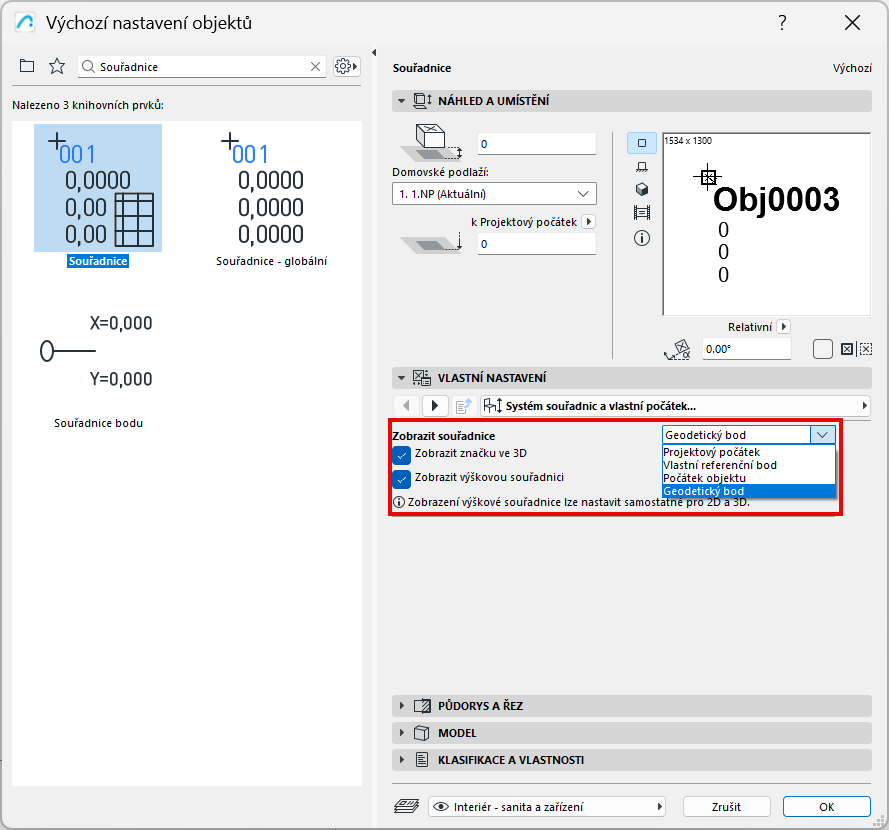Viewport: 889px width, 830px height.
Task: Click the settings page list icon
Action: [x=464, y=406]
